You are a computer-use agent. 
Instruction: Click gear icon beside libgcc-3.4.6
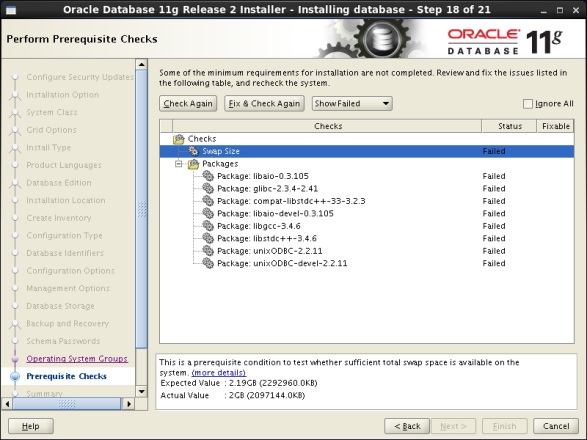[208, 226]
